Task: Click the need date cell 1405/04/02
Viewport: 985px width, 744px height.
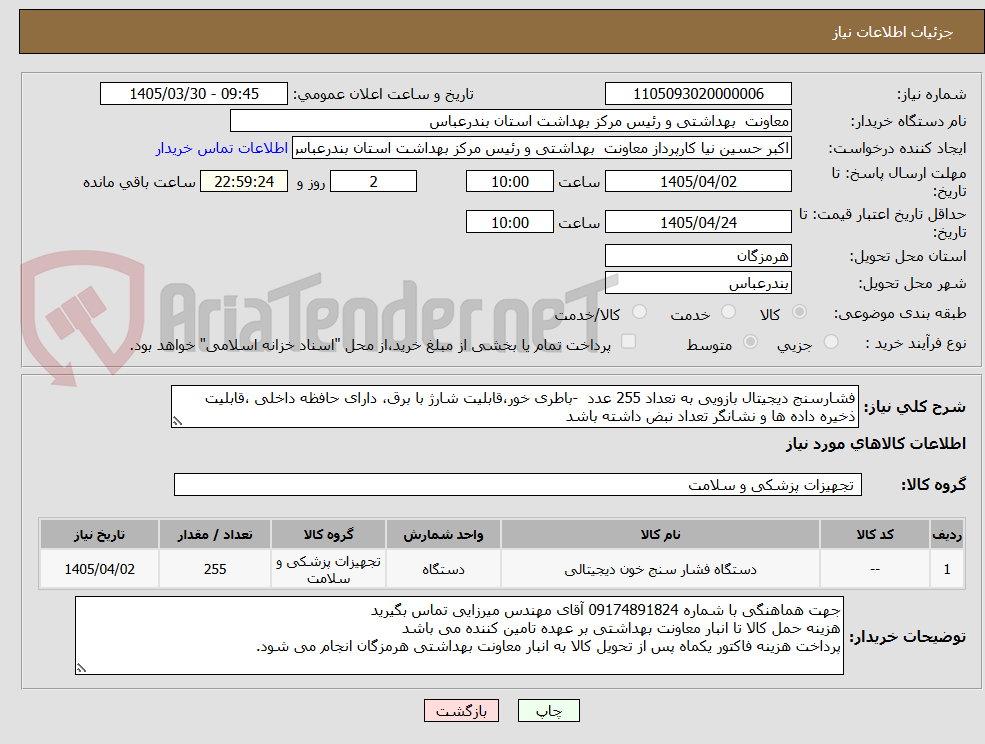Action: tap(99, 569)
